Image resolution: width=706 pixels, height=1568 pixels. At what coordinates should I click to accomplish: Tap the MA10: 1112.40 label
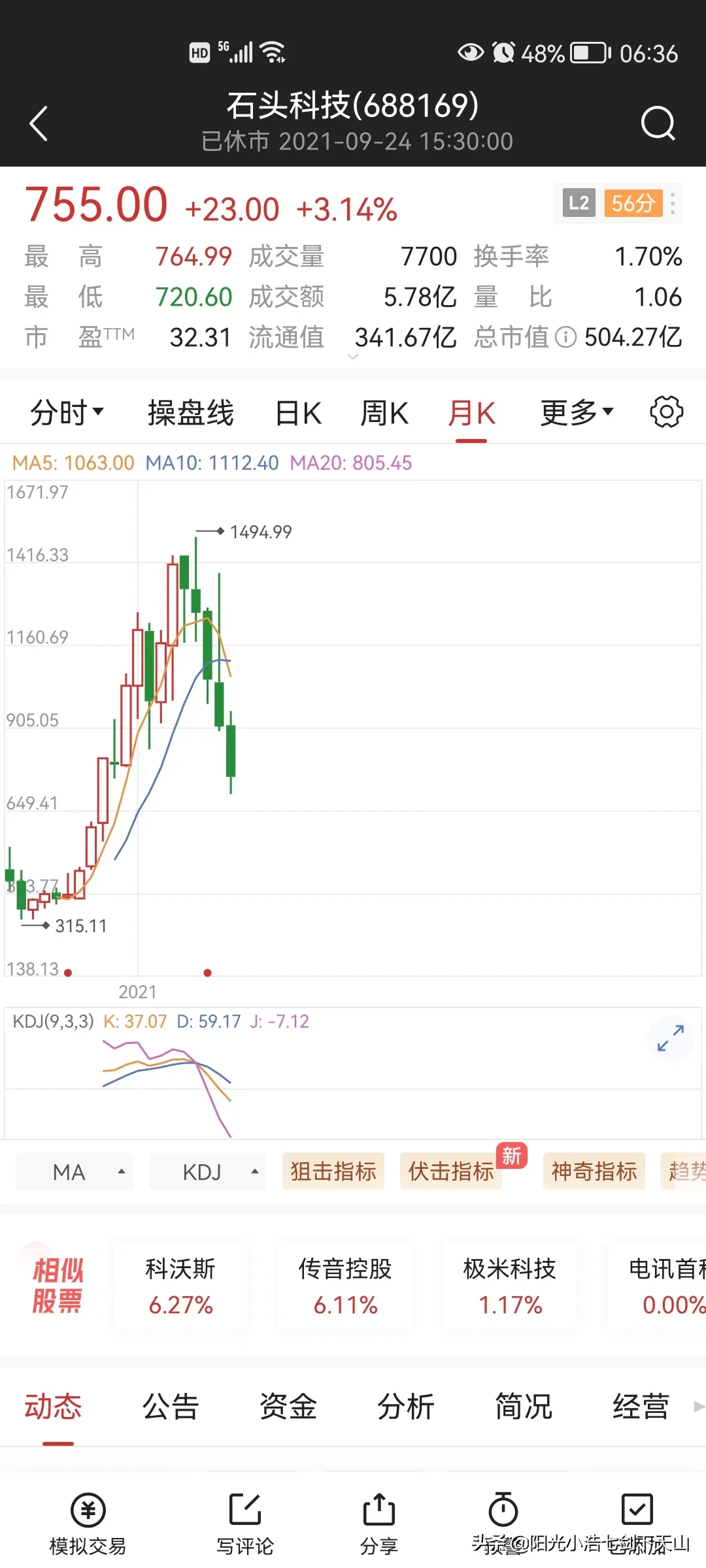tap(212, 463)
